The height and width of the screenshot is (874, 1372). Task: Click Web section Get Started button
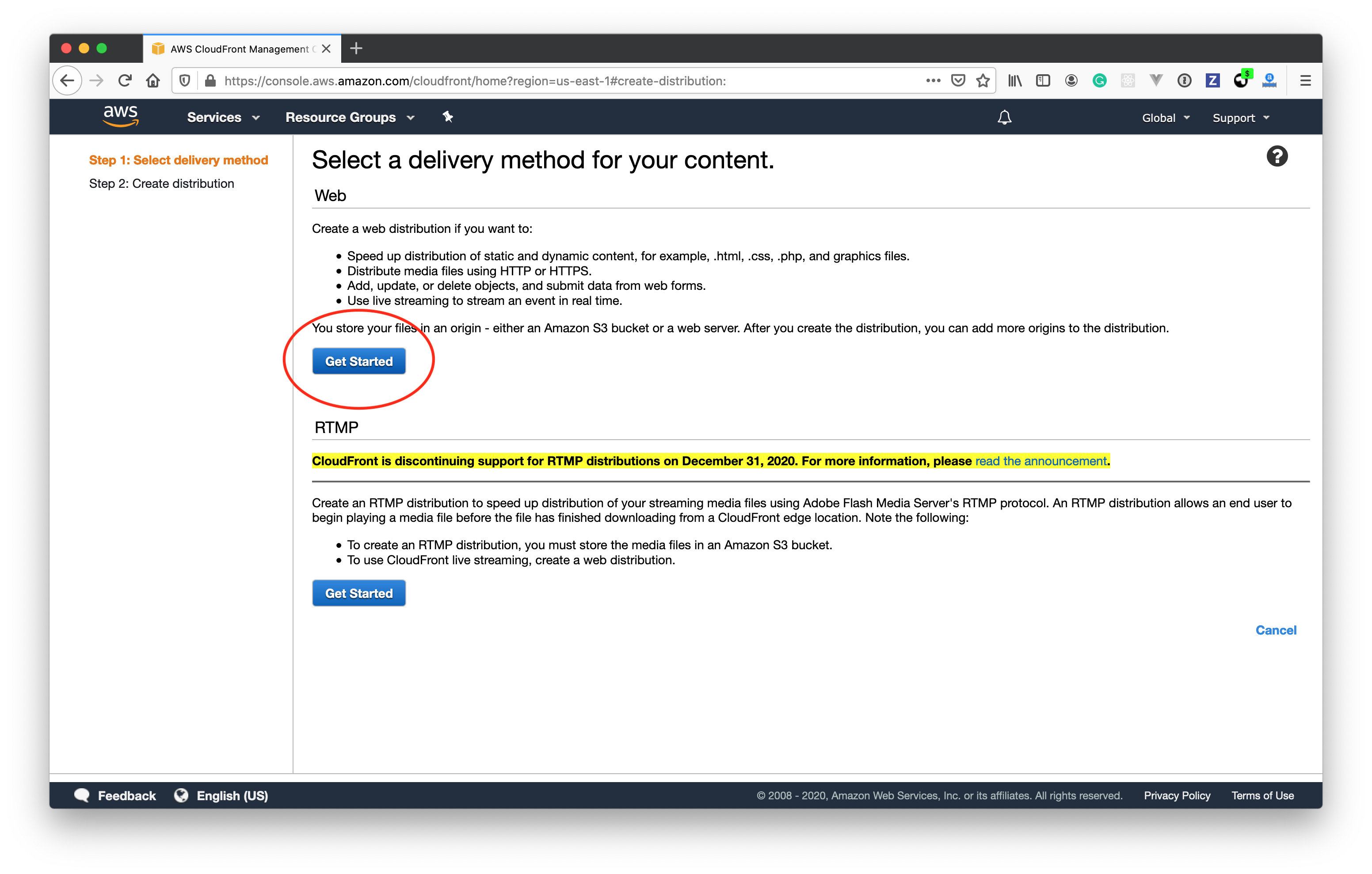click(359, 361)
